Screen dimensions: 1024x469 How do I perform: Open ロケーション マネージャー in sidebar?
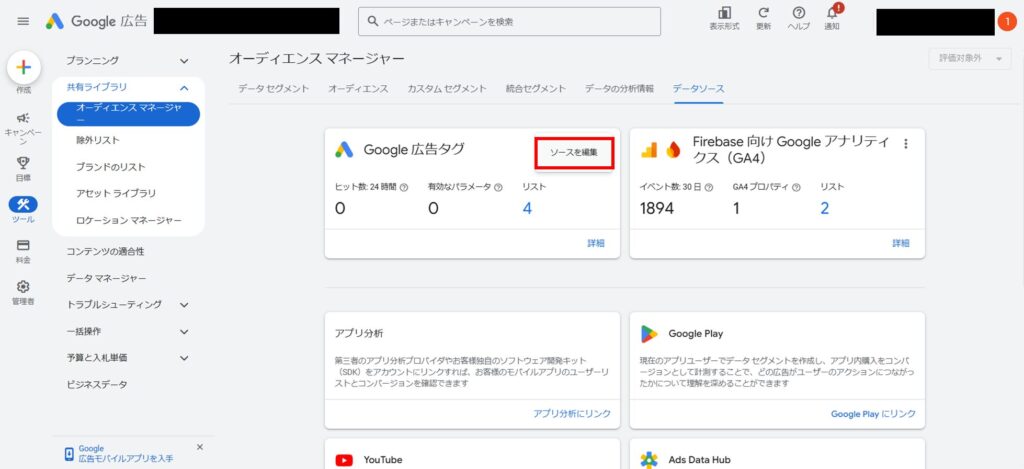click(129, 220)
